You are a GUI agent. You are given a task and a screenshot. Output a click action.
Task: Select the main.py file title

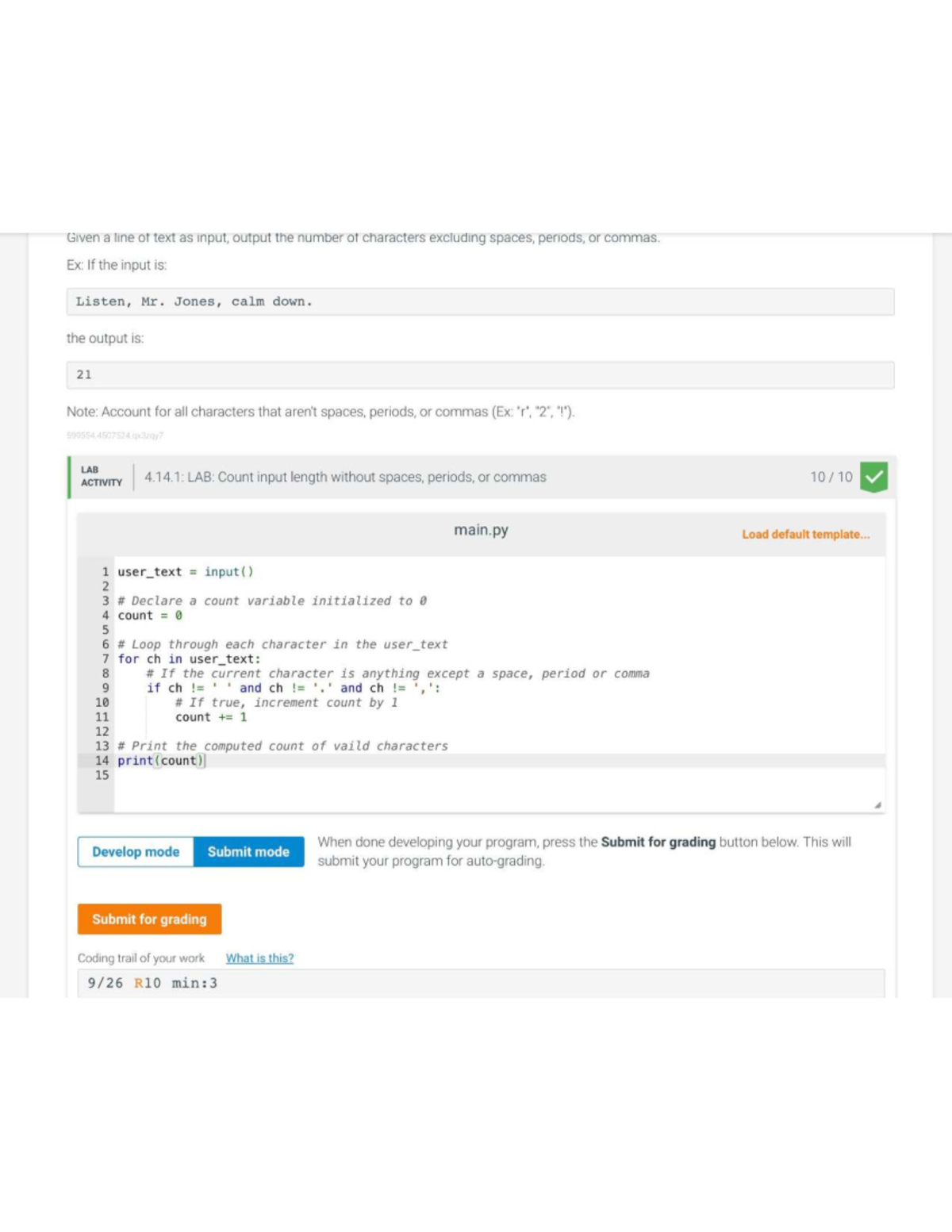(x=481, y=530)
